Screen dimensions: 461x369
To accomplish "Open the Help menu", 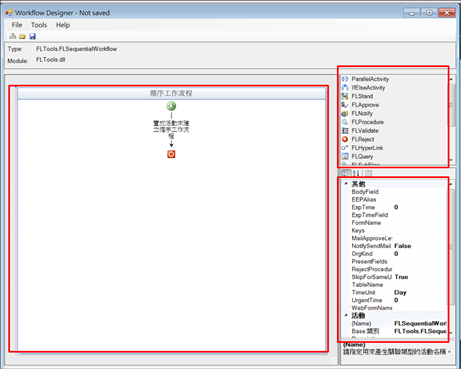I will coord(63,25).
